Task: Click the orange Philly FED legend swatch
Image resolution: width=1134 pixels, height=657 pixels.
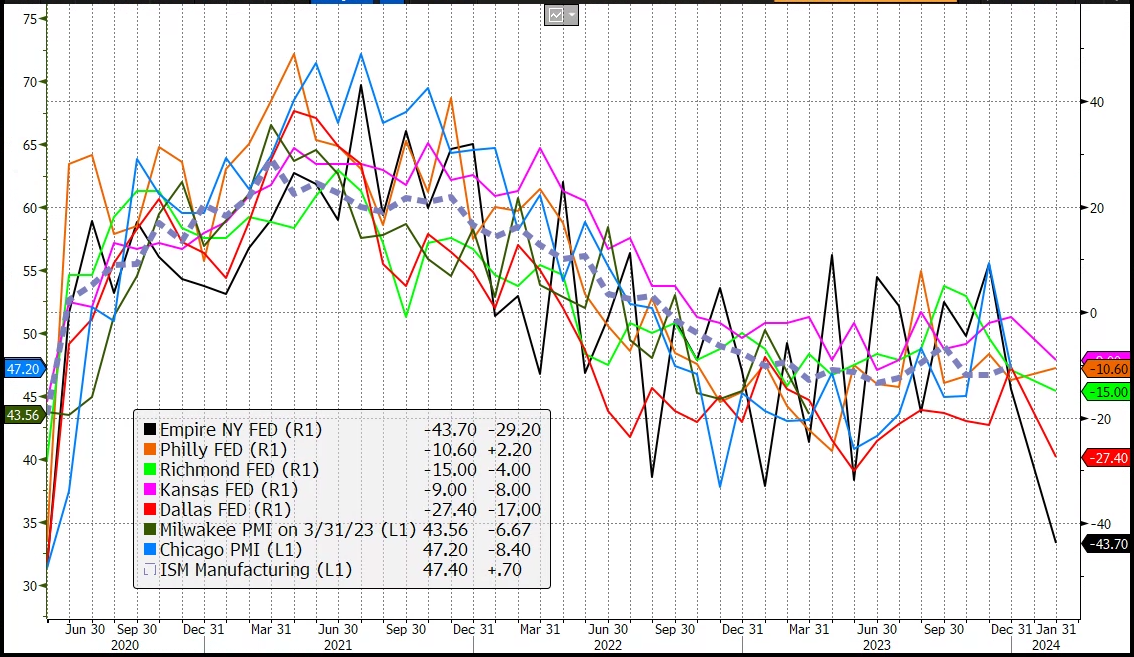Action: click(x=150, y=449)
